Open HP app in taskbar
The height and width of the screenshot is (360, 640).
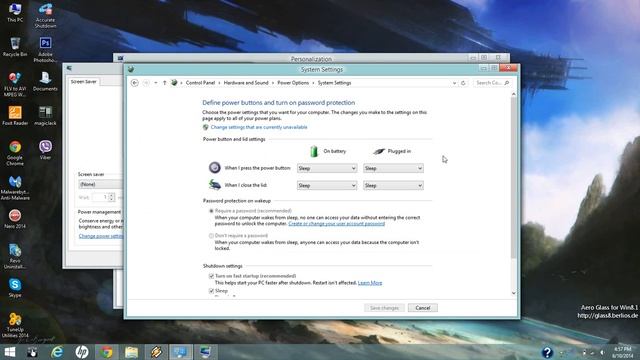click(82, 352)
